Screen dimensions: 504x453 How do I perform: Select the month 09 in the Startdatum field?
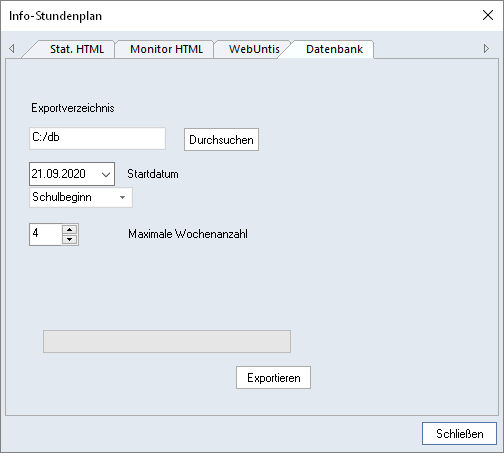53,174
